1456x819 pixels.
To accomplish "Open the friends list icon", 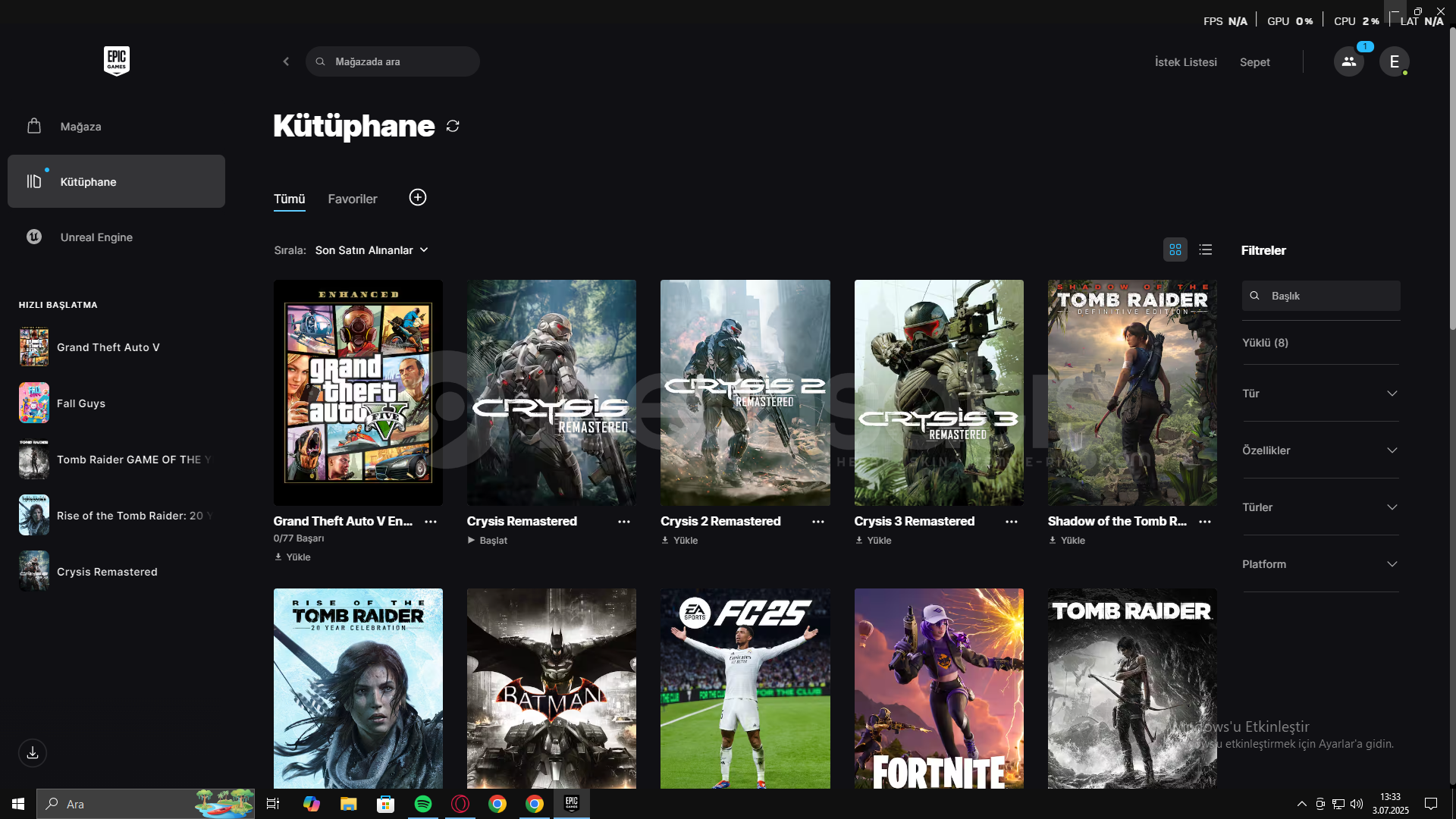I will 1349,61.
